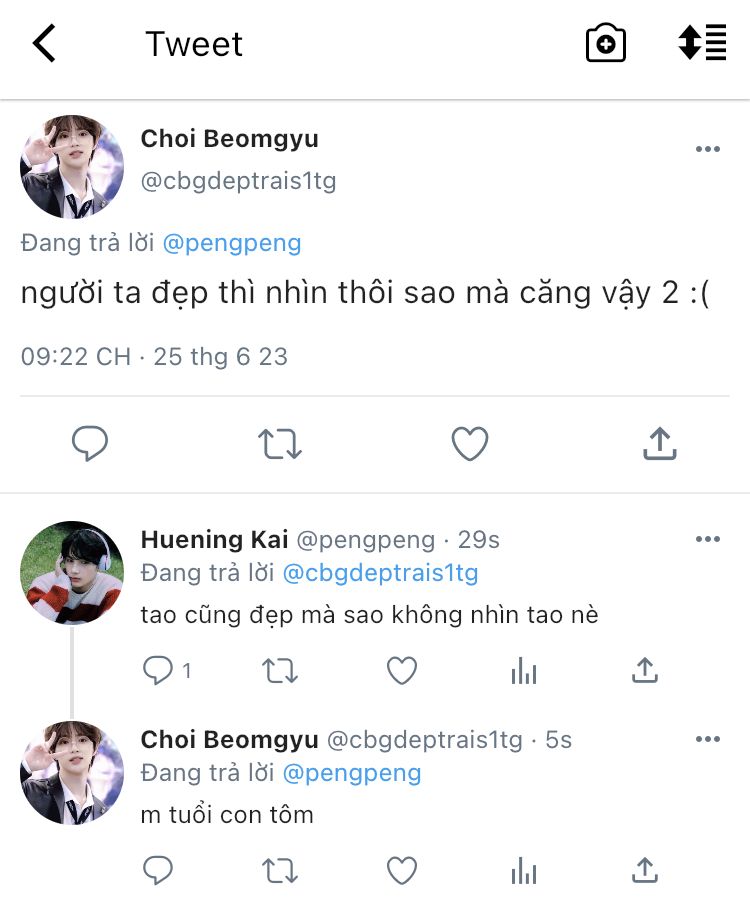The image size is (750, 903).
Task: Reply to the main Choi Beomgyu tweet
Action: pyautogui.click(x=90, y=444)
